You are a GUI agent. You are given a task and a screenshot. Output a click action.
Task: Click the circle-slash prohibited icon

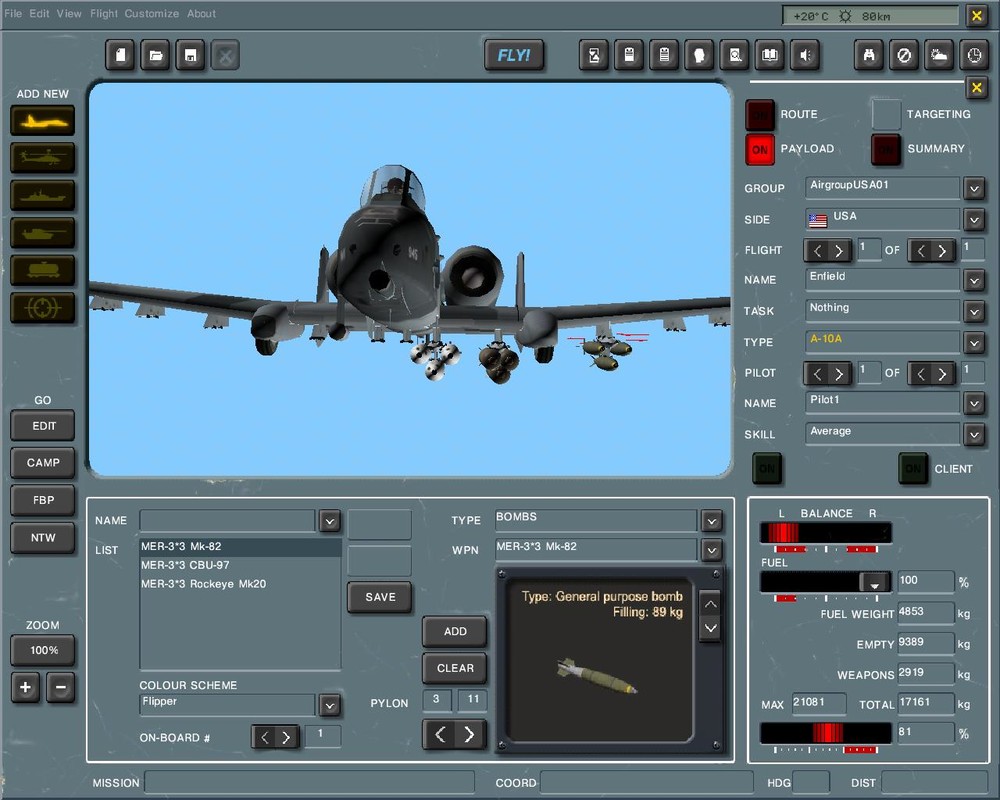(x=904, y=56)
